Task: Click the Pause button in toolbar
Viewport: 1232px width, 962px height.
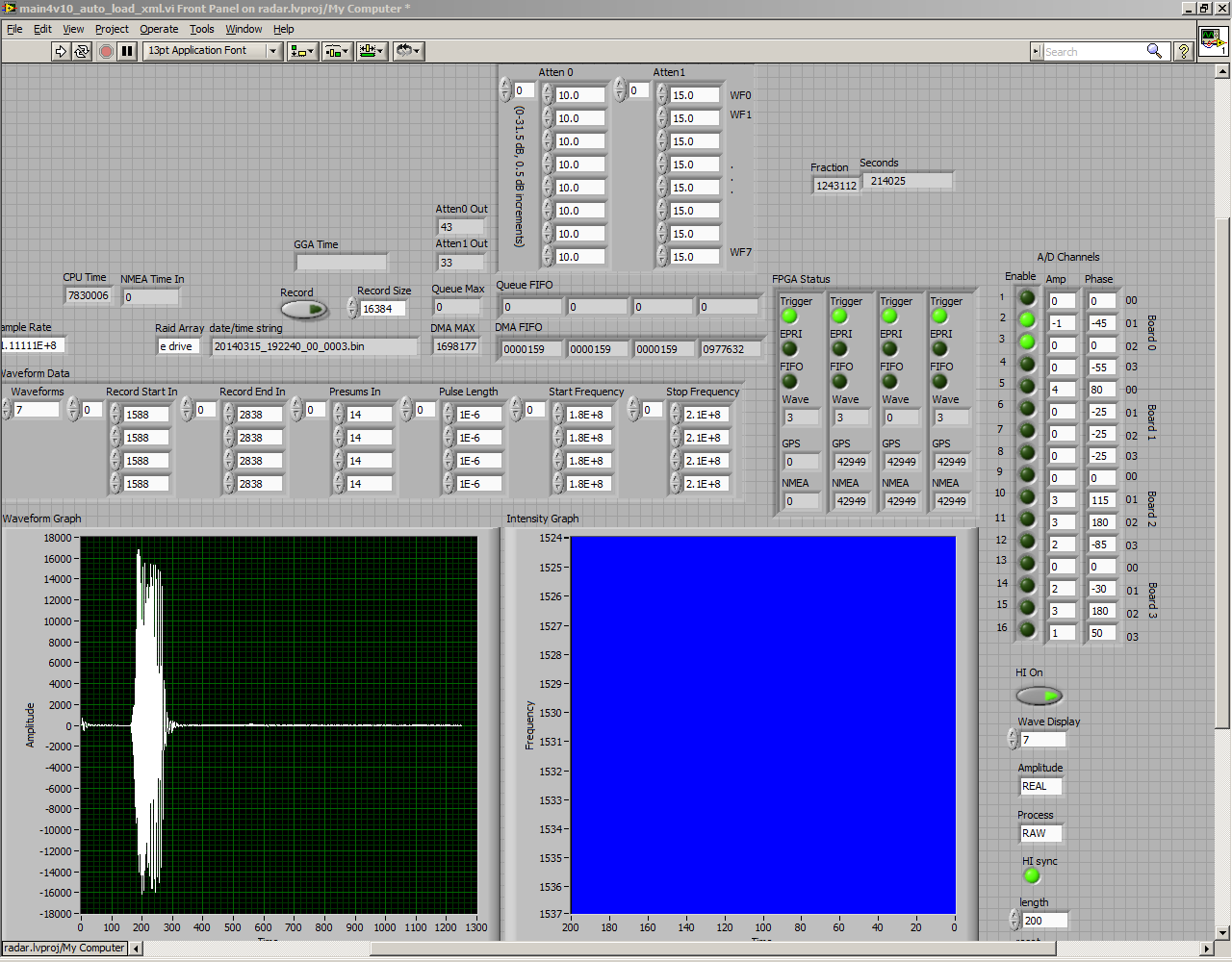Action: (x=127, y=51)
